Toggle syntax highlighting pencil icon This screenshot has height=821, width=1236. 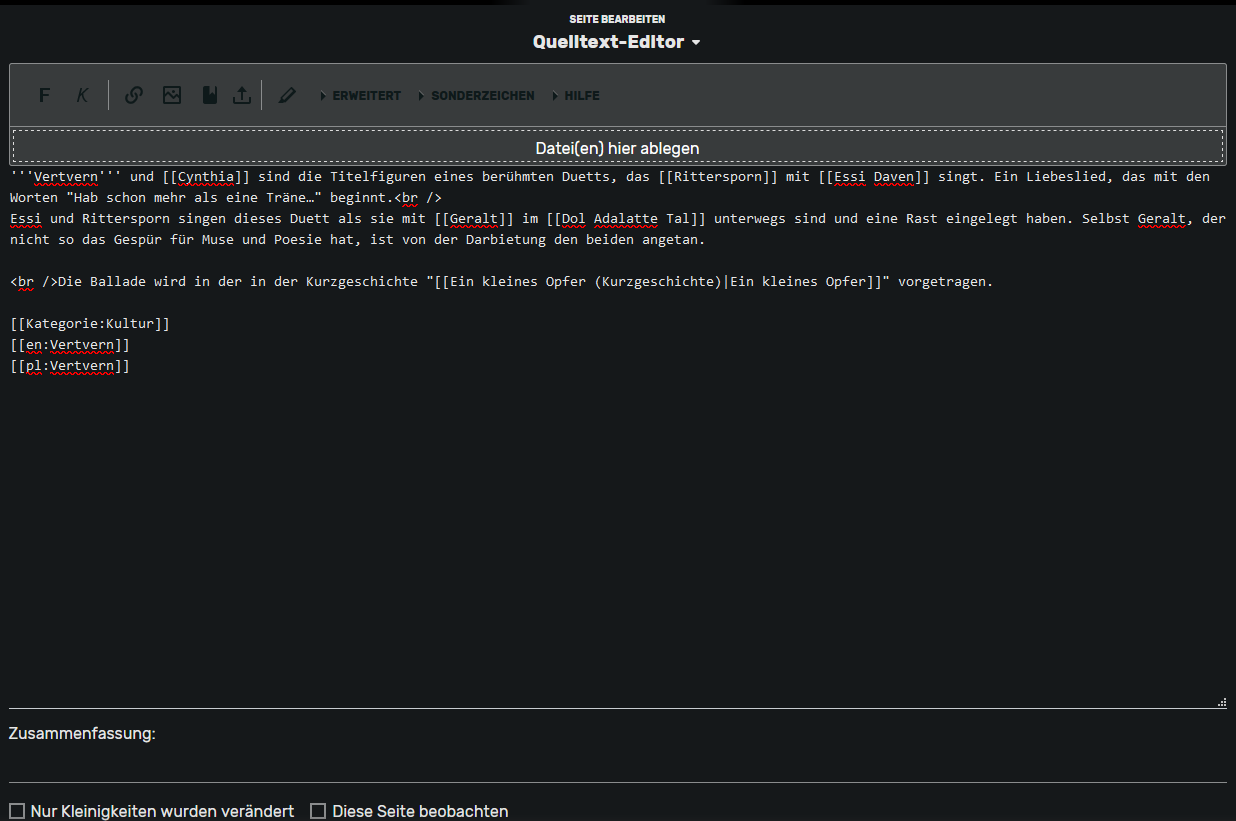pyautogui.click(x=287, y=96)
